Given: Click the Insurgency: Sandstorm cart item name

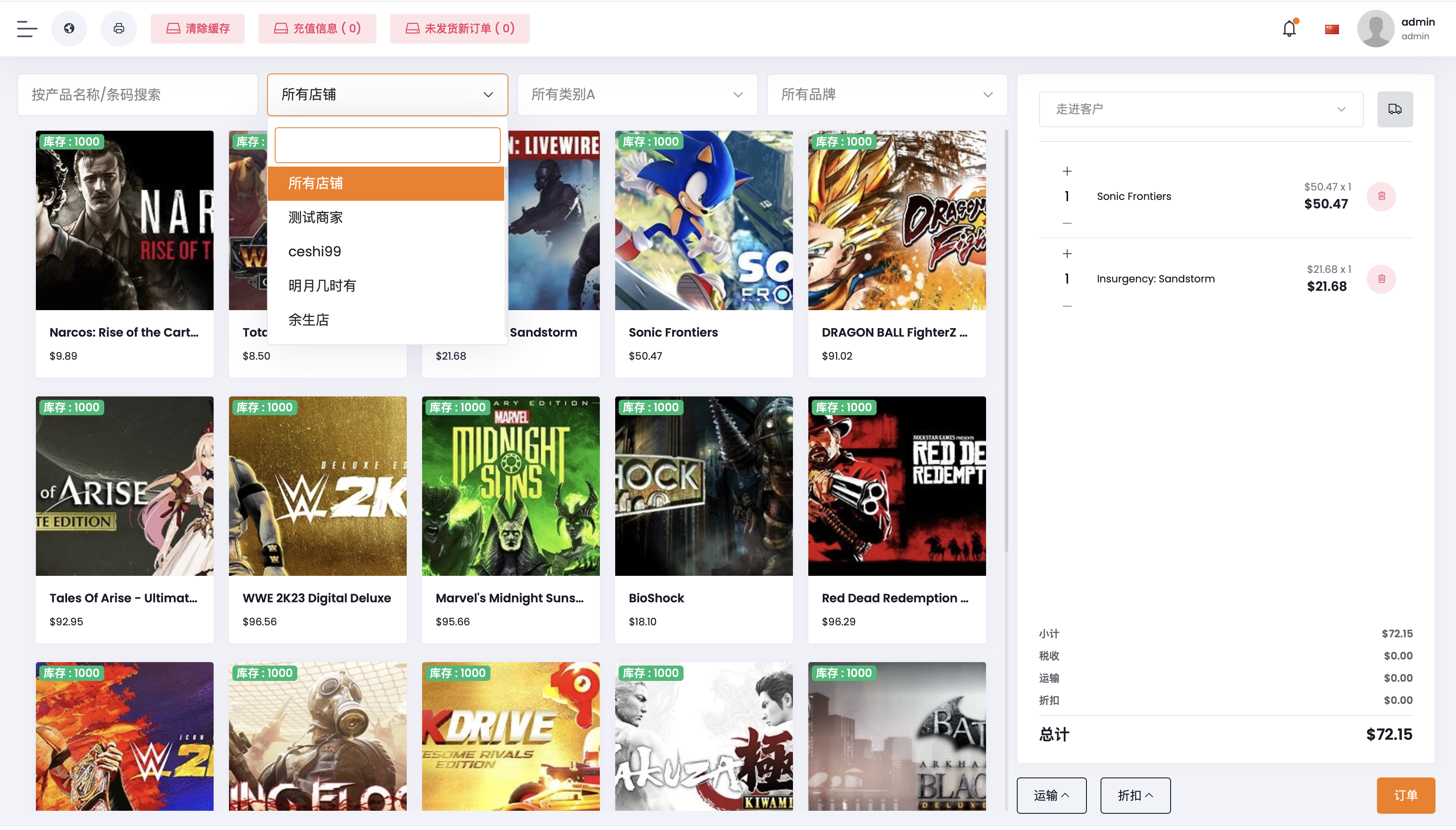Looking at the screenshot, I should coord(1156,279).
